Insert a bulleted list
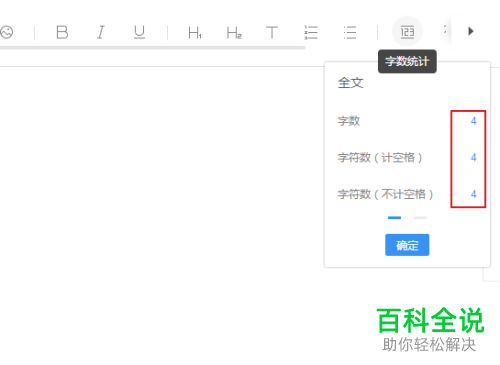This screenshot has height=365, width=500. click(x=350, y=32)
